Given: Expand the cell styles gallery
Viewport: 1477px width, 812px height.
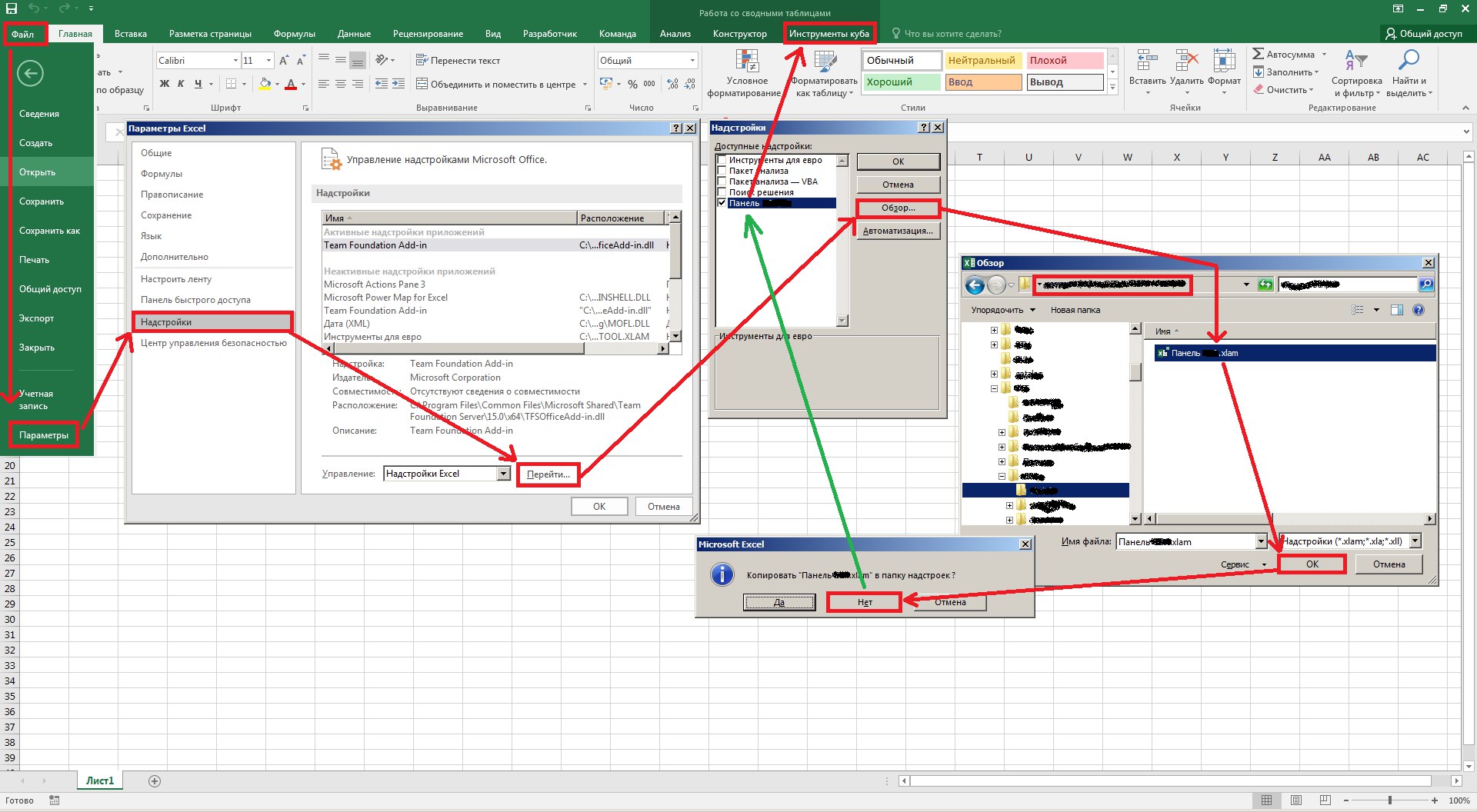Looking at the screenshot, I should (x=1112, y=88).
